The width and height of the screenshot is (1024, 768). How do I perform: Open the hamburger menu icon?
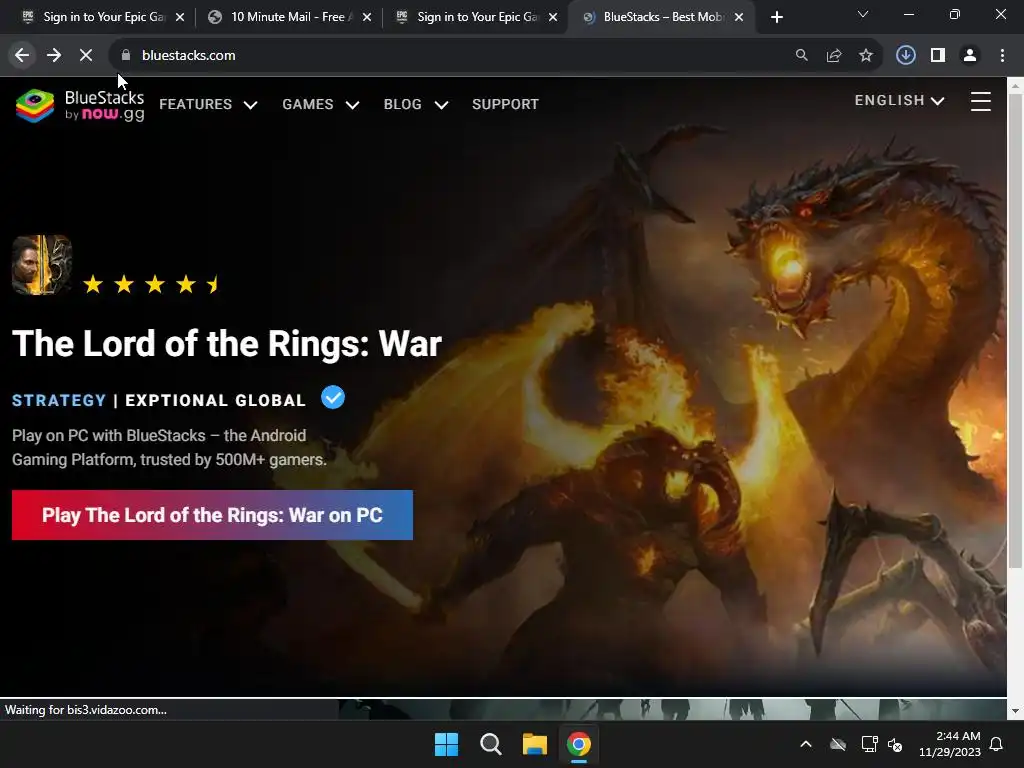tap(981, 101)
